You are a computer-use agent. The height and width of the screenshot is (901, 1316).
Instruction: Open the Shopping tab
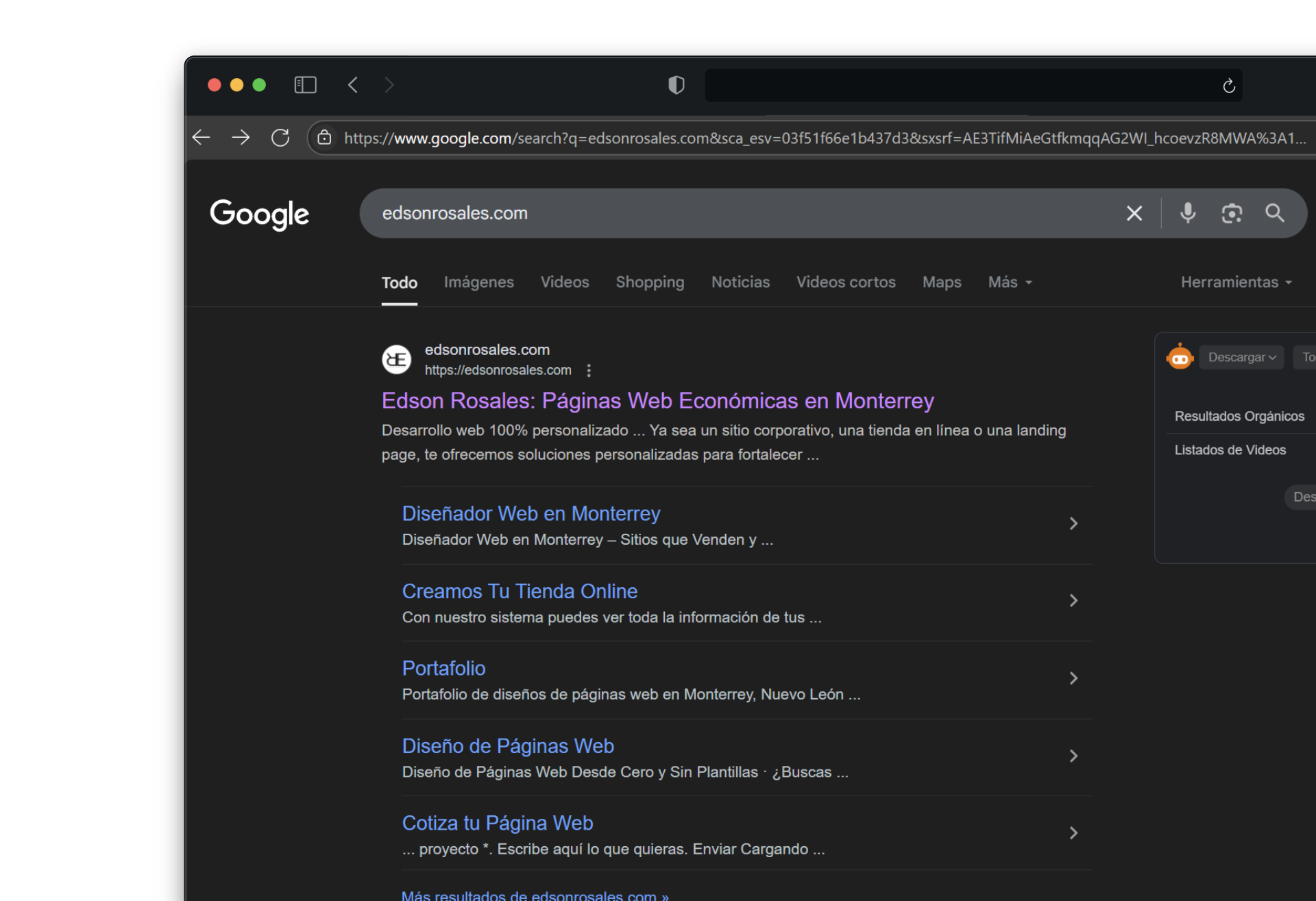coord(650,282)
